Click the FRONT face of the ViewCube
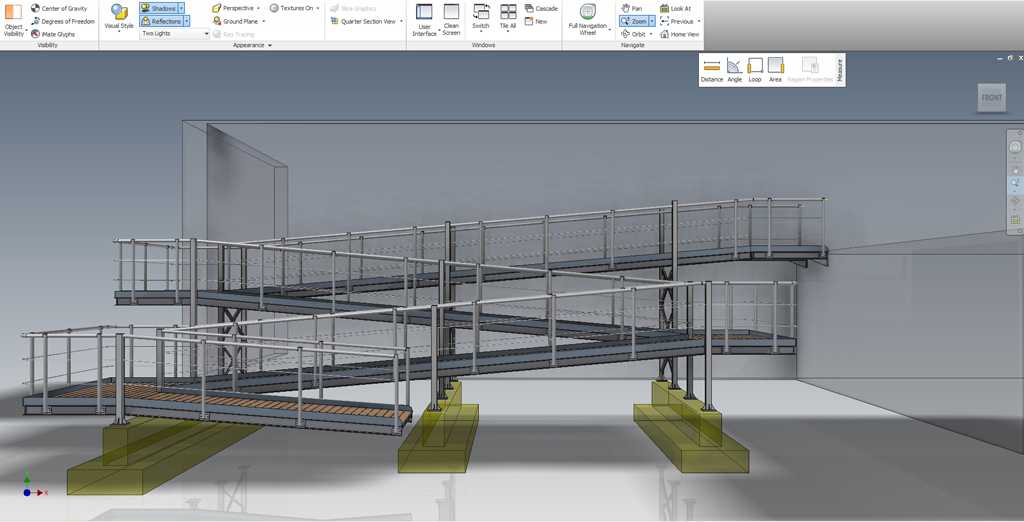Image resolution: width=1024 pixels, height=522 pixels. click(x=991, y=97)
